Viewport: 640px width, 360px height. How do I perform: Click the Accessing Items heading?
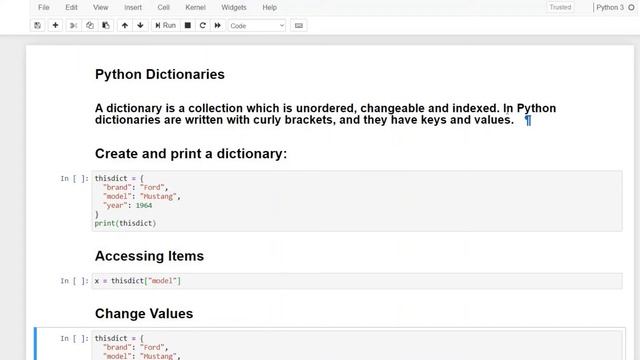point(149,256)
